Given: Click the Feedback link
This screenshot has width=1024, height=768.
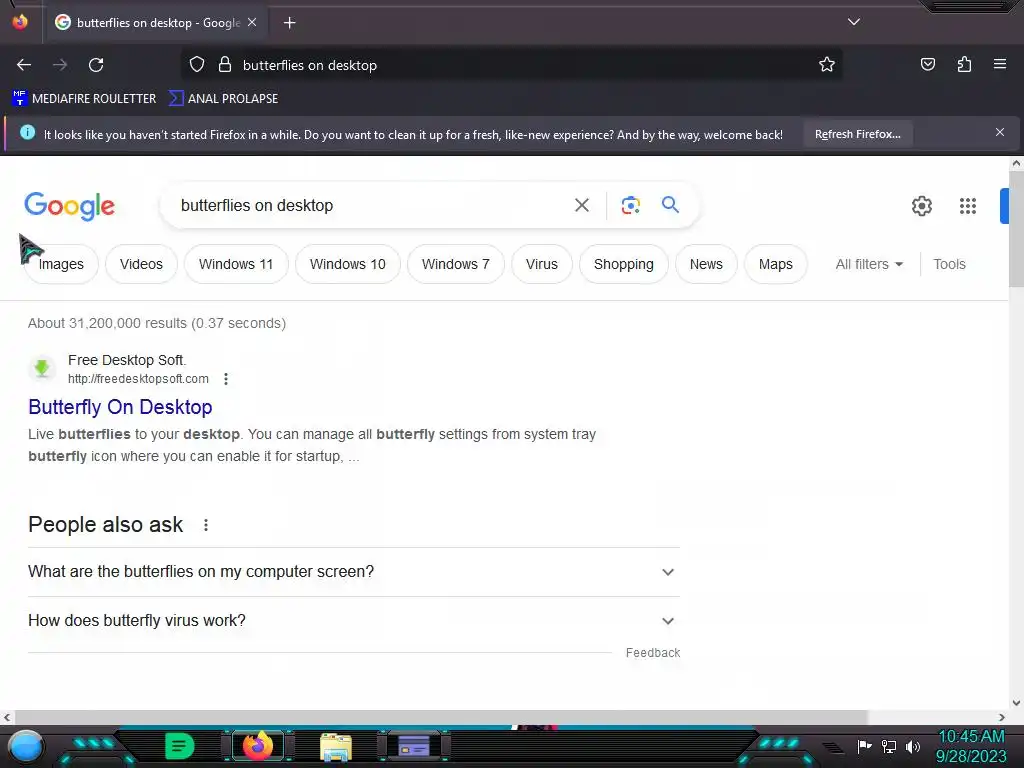Looking at the screenshot, I should (652, 652).
